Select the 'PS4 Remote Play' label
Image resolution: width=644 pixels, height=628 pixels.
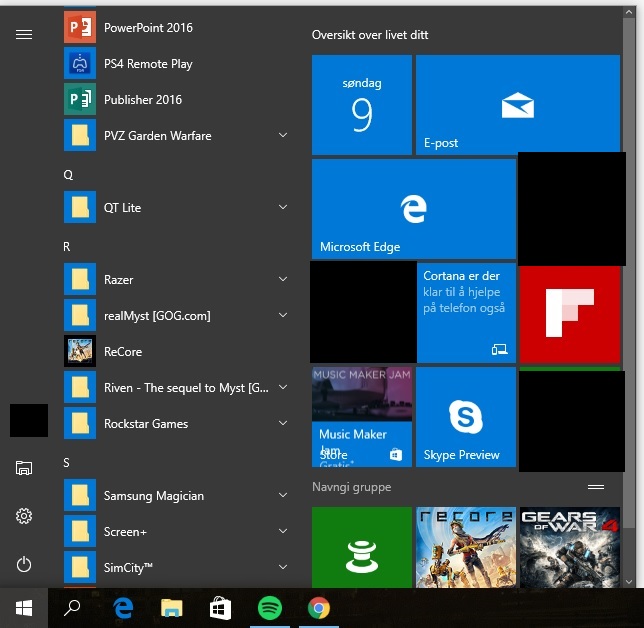pyautogui.click(x=148, y=64)
